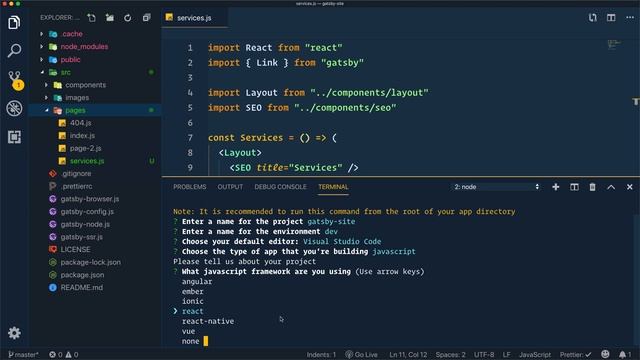
Task: Click the New Folder icon in Explorer
Action: click(x=110, y=18)
